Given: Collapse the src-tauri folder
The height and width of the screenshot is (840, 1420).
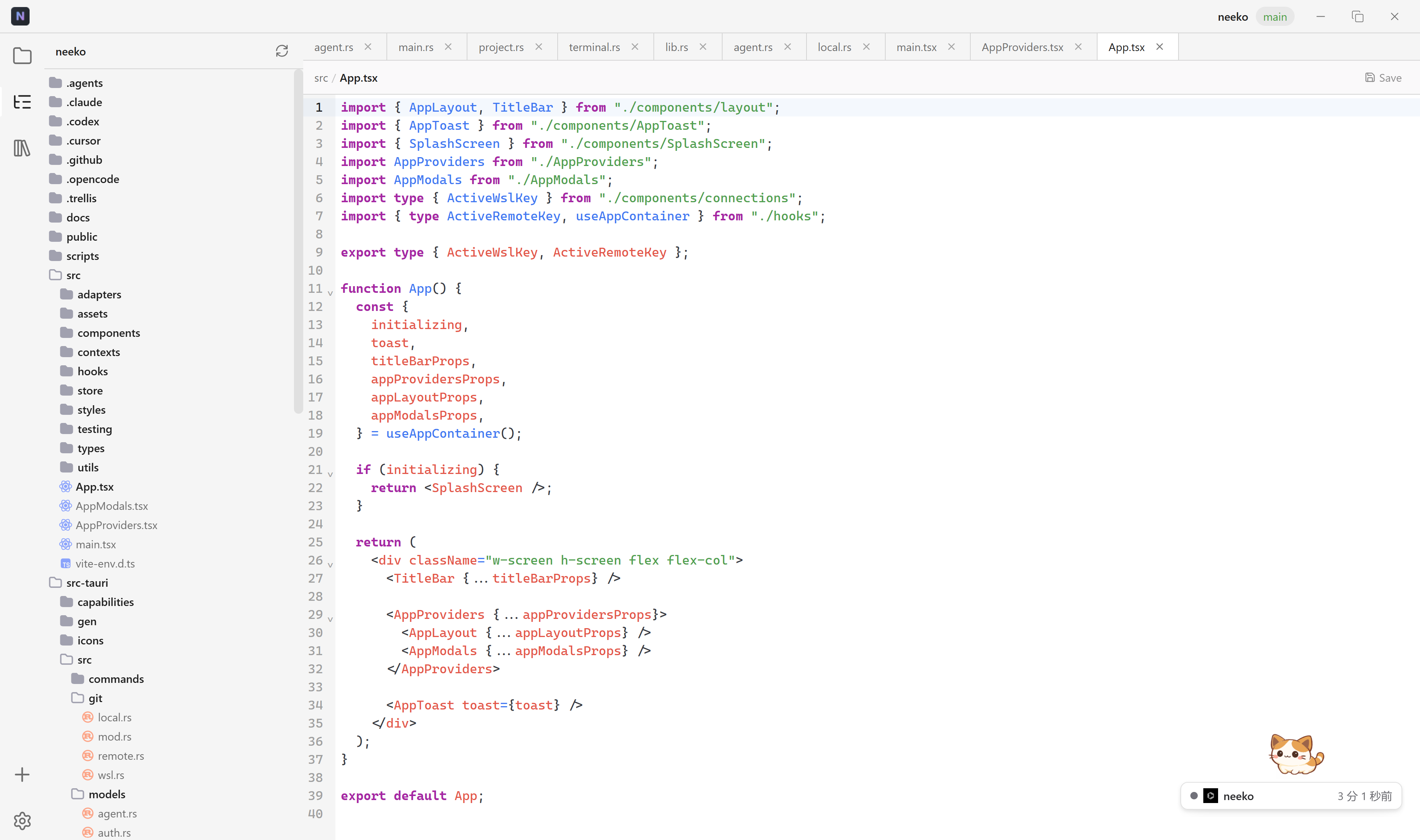Looking at the screenshot, I should click(x=79, y=583).
